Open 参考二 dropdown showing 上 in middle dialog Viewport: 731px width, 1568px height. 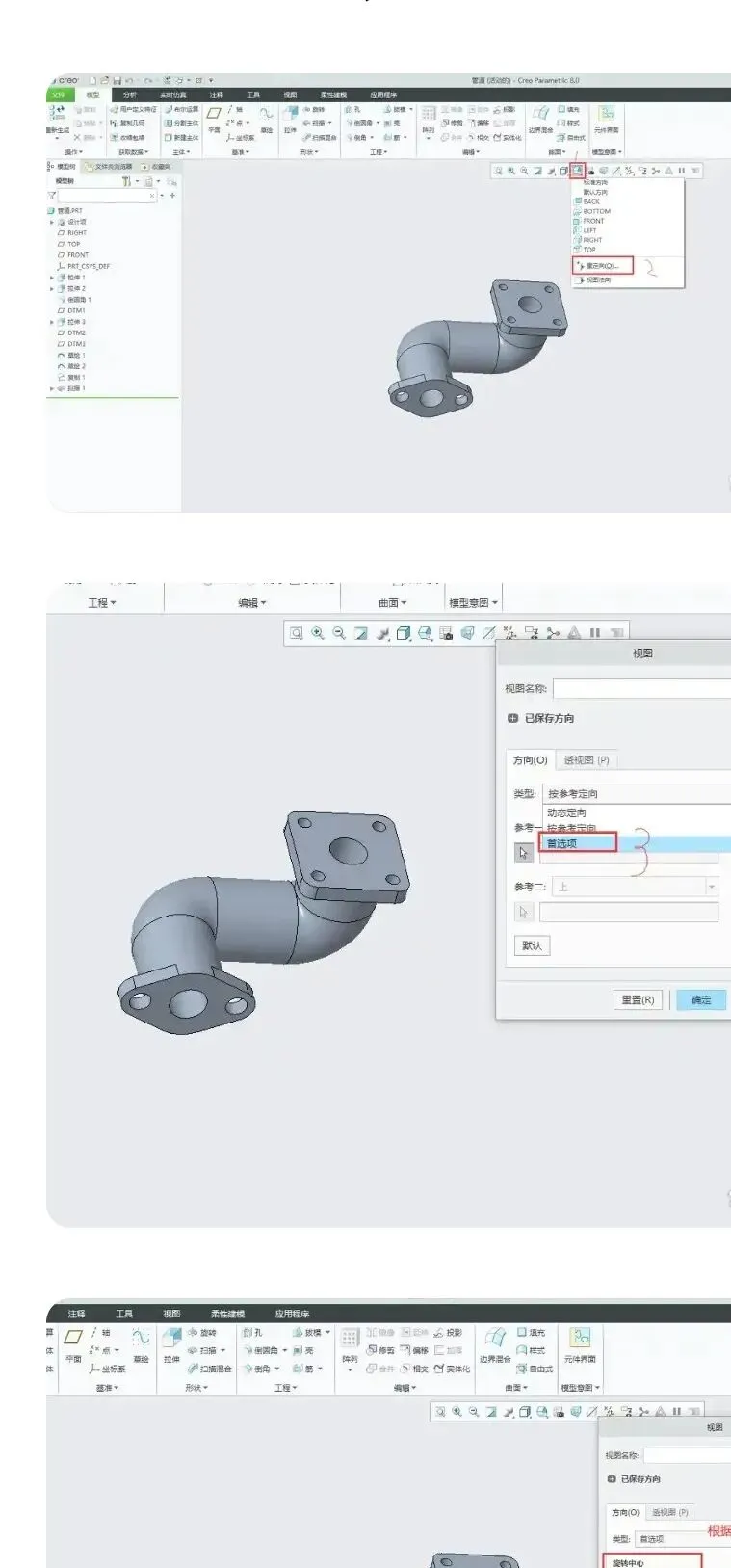coord(636,887)
